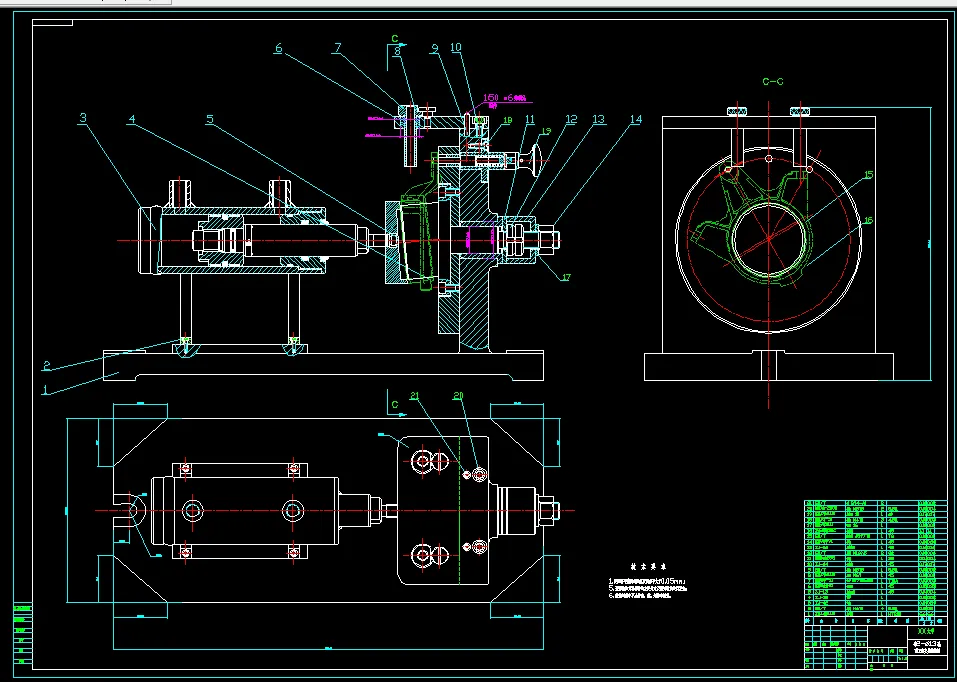
Task: Select green part balloon number 19
Action: tap(546, 131)
